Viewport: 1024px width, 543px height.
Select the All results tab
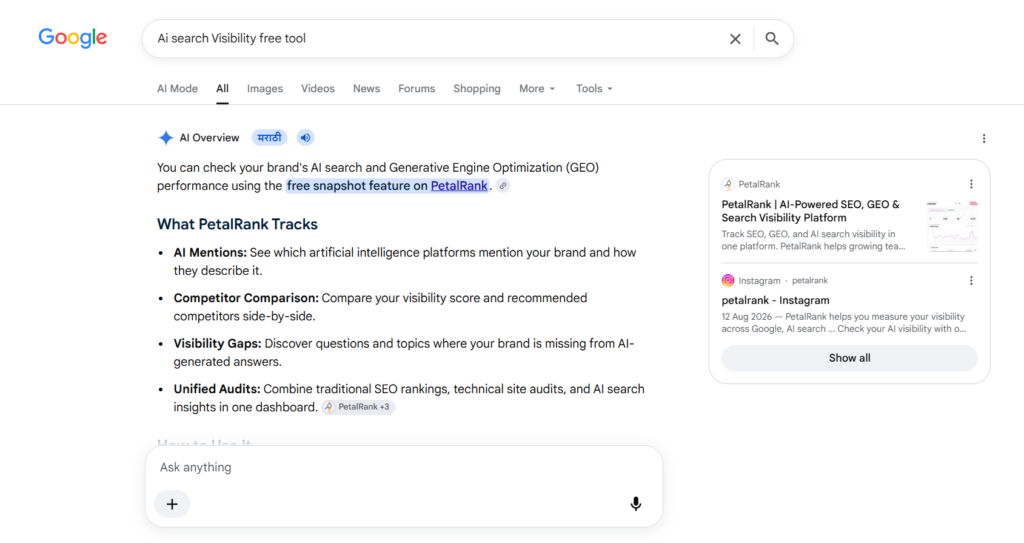click(x=223, y=89)
